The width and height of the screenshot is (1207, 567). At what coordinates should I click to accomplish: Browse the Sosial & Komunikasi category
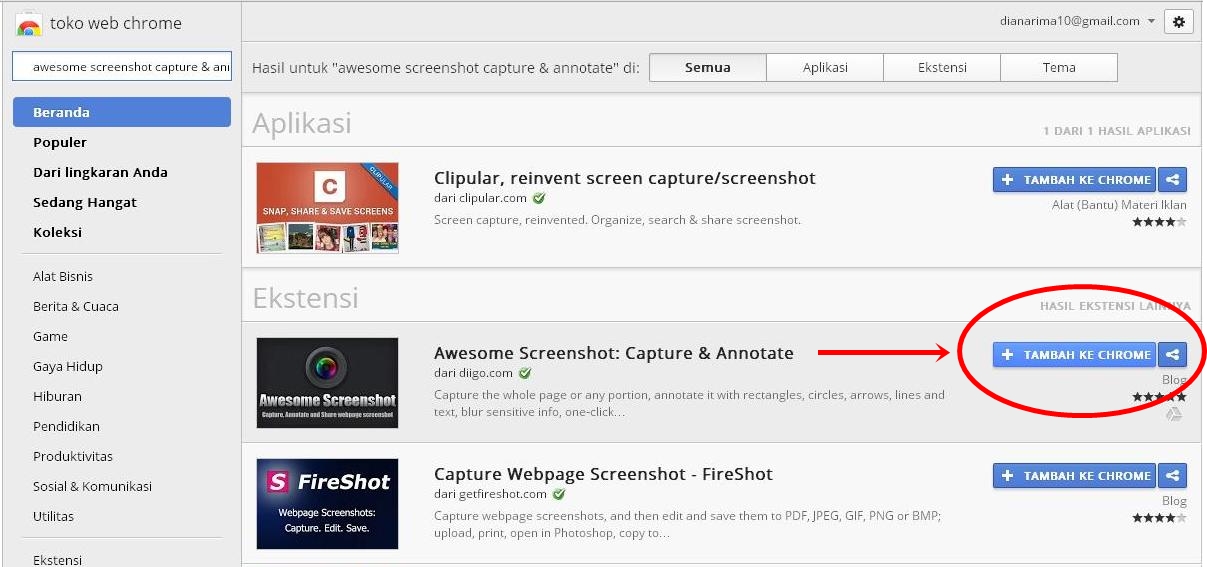92,486
